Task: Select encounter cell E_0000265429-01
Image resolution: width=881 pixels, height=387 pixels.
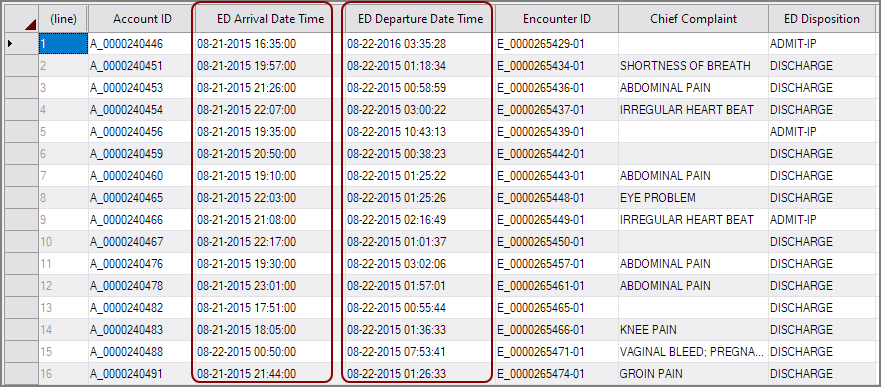Action: point(557,44)
